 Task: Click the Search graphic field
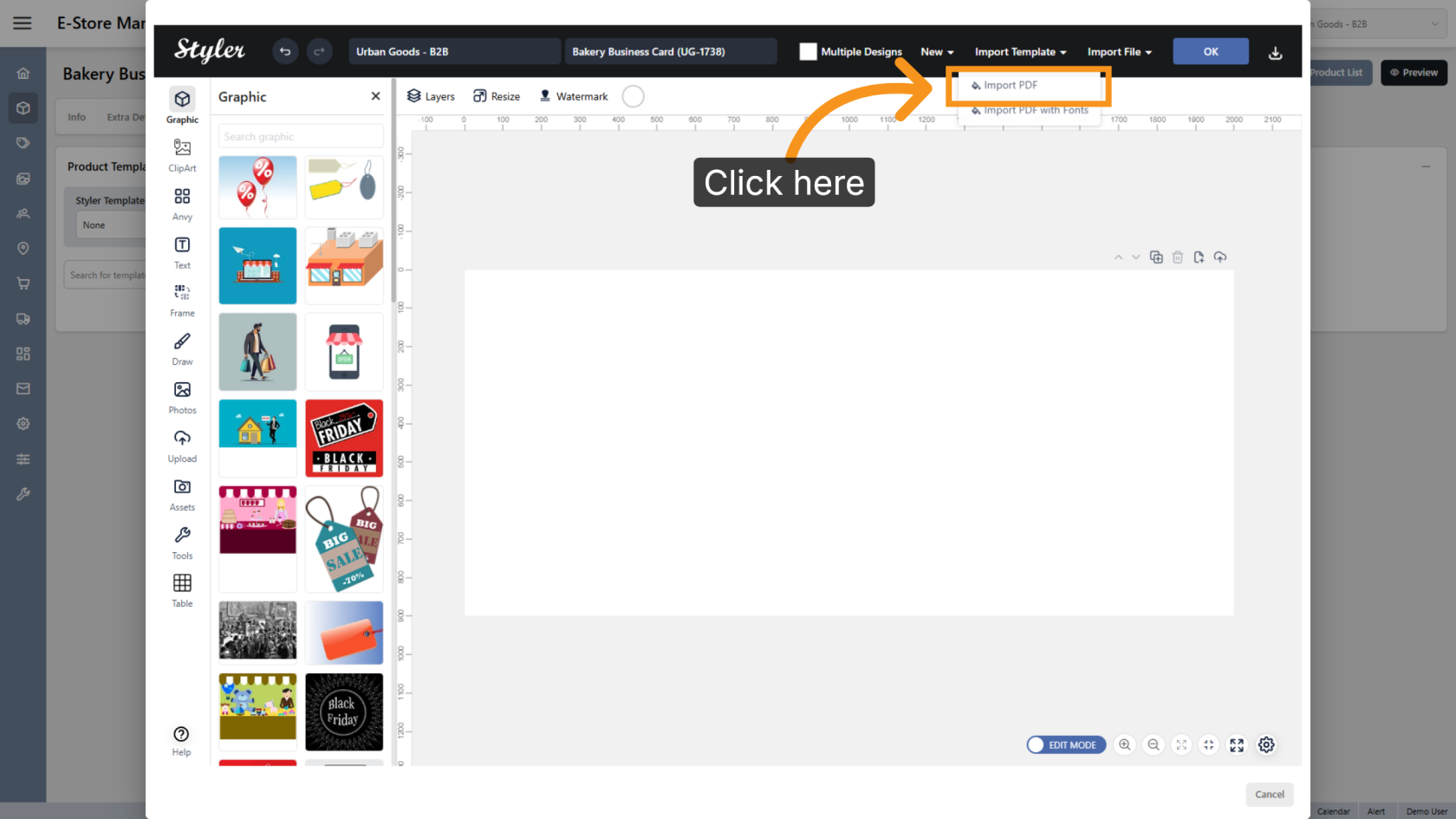coord(301,136)
